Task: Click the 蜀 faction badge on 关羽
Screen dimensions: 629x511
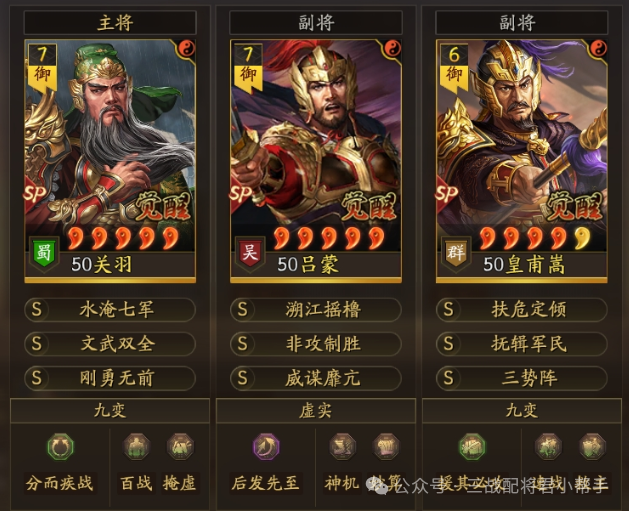Action: pyautogui.click(x=44, y=253)
